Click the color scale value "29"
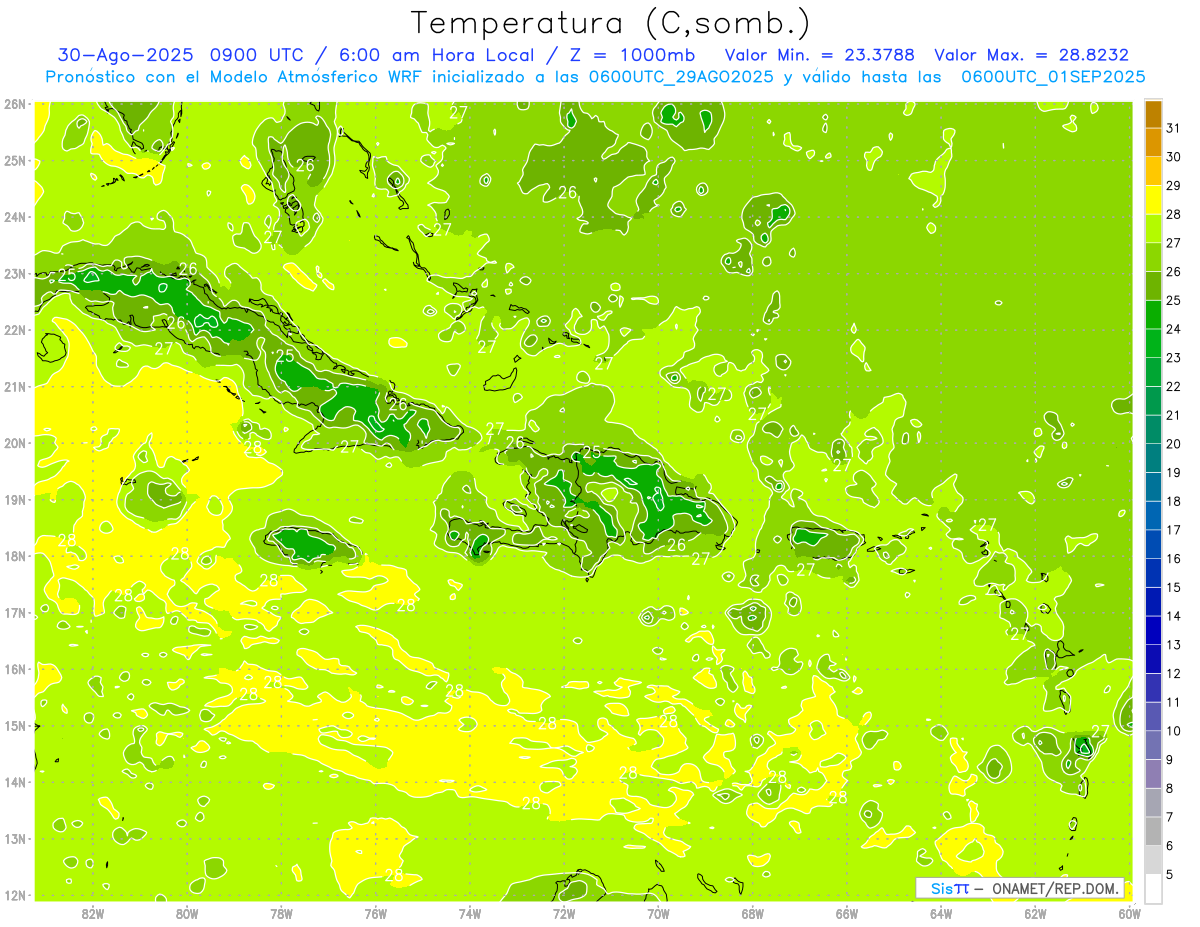The height and width of the screenshot is (927, 1200). (1173, 186)
